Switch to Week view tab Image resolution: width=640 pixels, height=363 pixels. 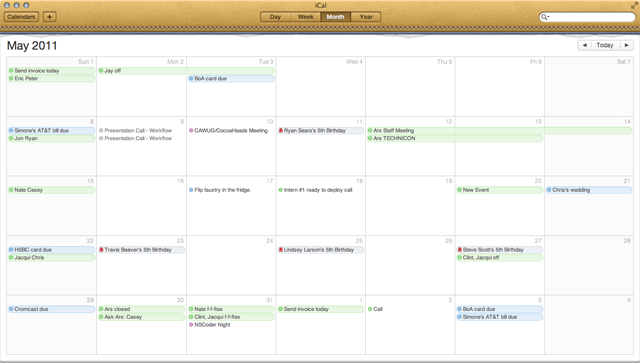[x=305, y=17]
